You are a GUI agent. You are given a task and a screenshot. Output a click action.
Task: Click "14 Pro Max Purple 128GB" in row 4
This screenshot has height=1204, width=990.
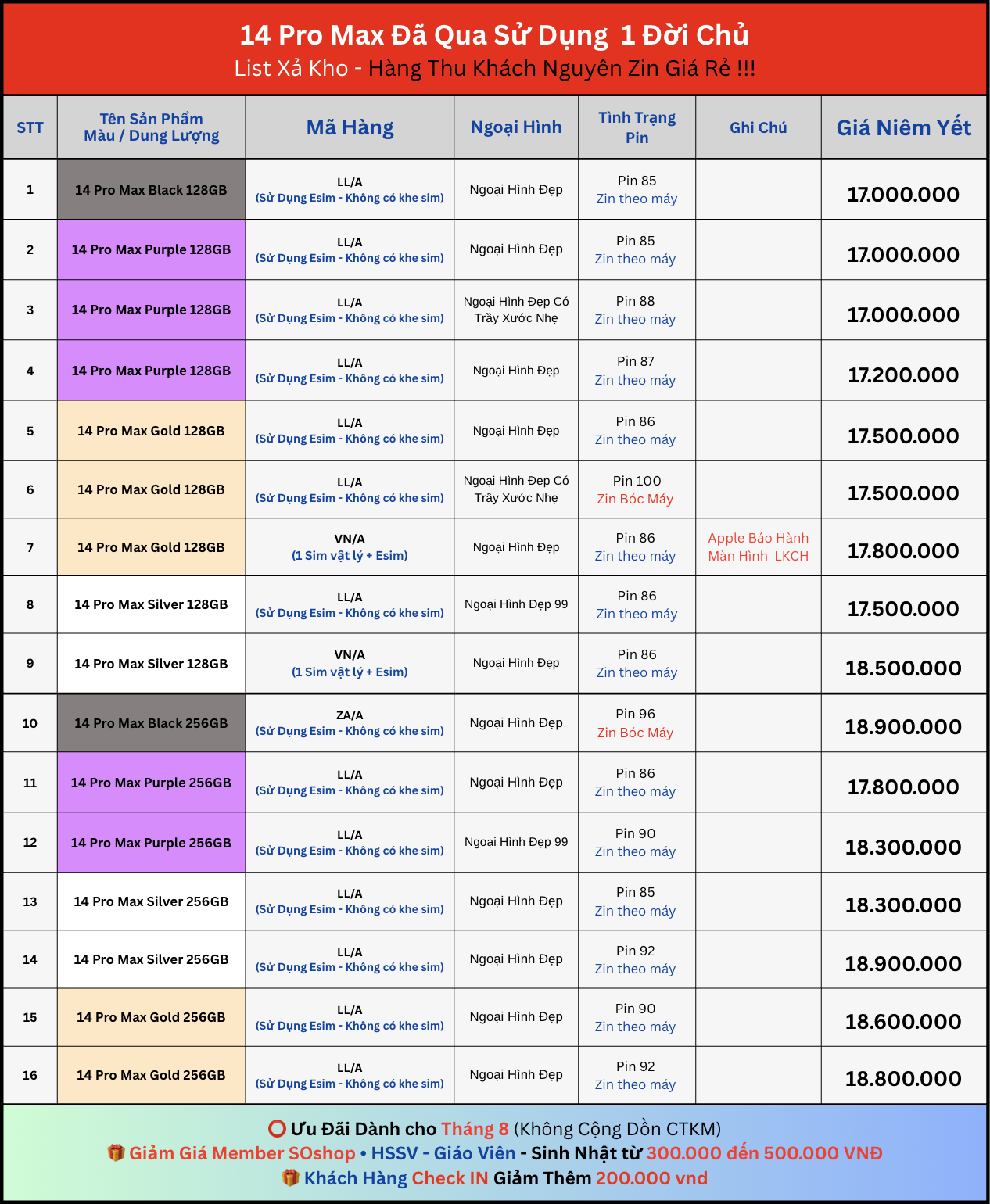coord(151,371)
